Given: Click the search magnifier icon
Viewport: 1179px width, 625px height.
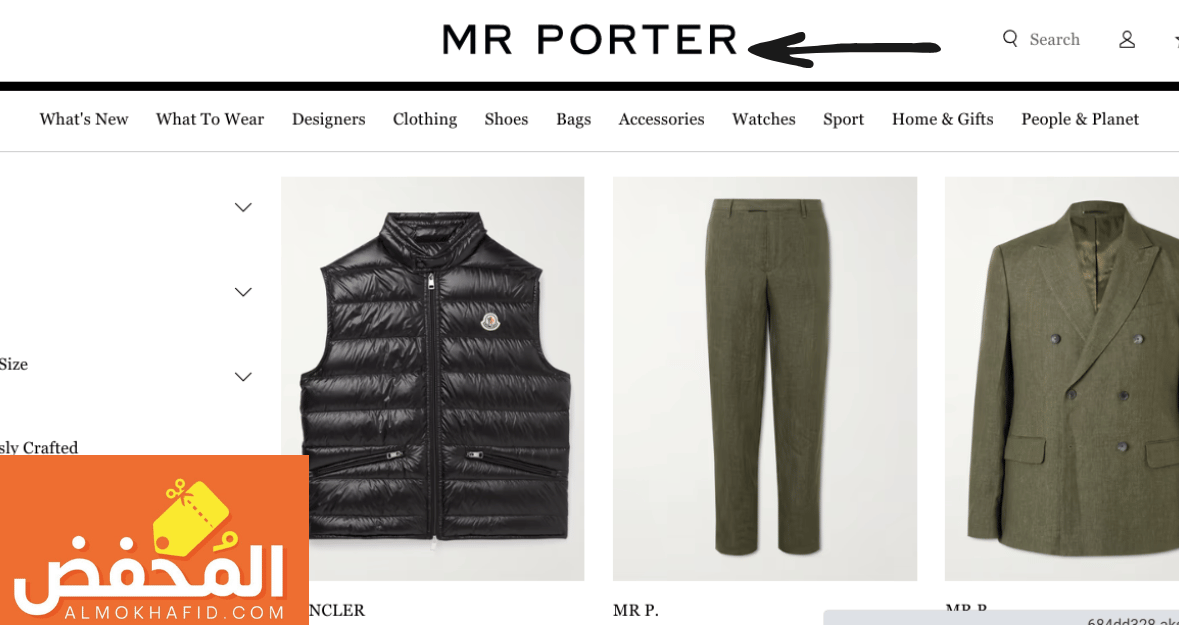Looking at the screenshot, I should [1010, 38].
